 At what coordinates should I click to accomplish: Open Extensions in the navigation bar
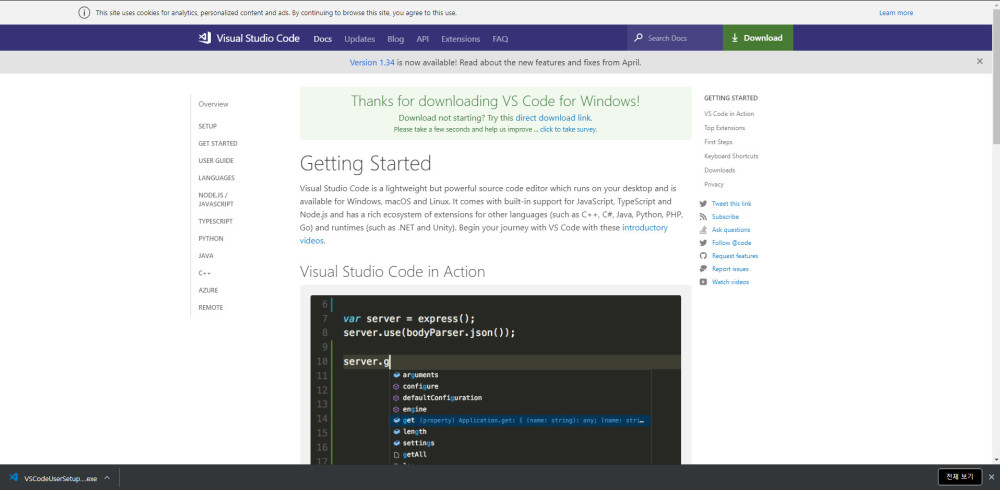point(460,38)
